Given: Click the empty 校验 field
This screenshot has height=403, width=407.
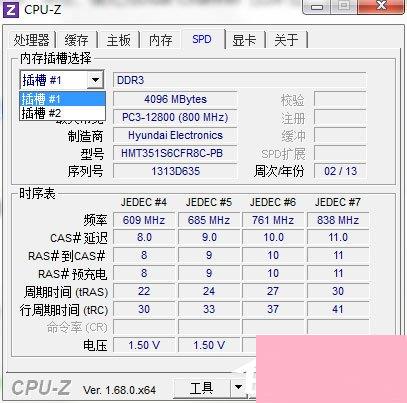Looking at the screenshot, I should point(340,99).
